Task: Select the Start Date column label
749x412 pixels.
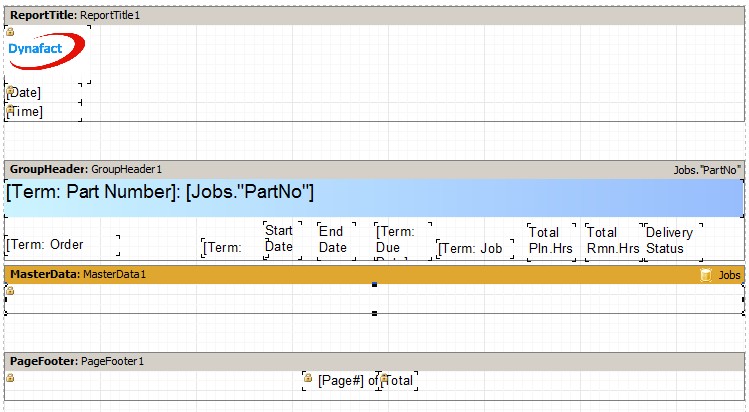Action: point(280,240)
